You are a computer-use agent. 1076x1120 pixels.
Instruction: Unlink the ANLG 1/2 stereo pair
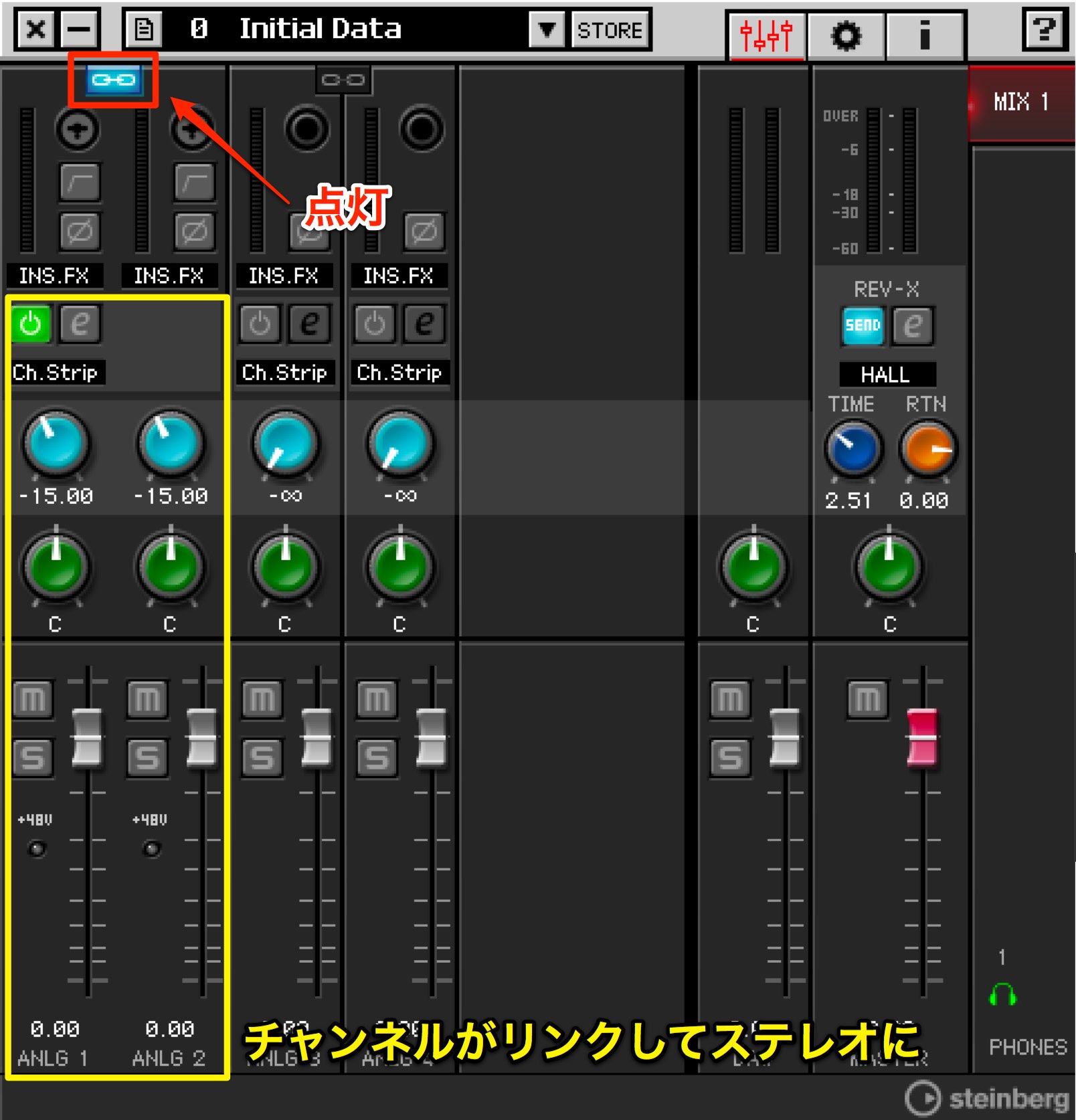point(113,80)
